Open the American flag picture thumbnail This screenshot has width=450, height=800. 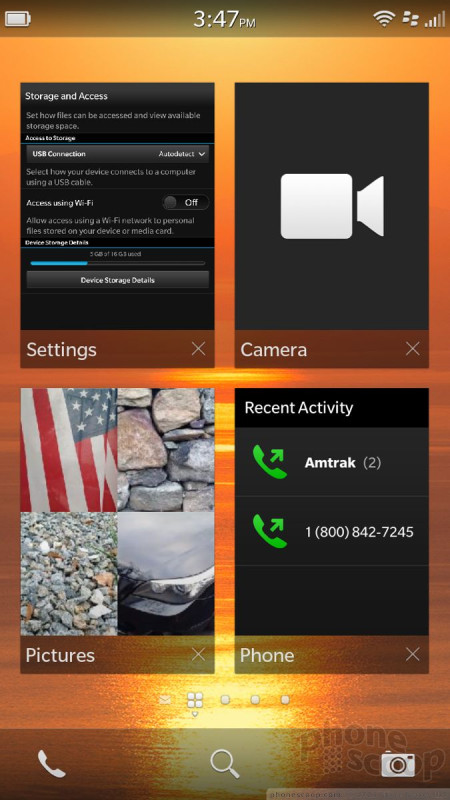pyautogui.click(x=69, y=450)
